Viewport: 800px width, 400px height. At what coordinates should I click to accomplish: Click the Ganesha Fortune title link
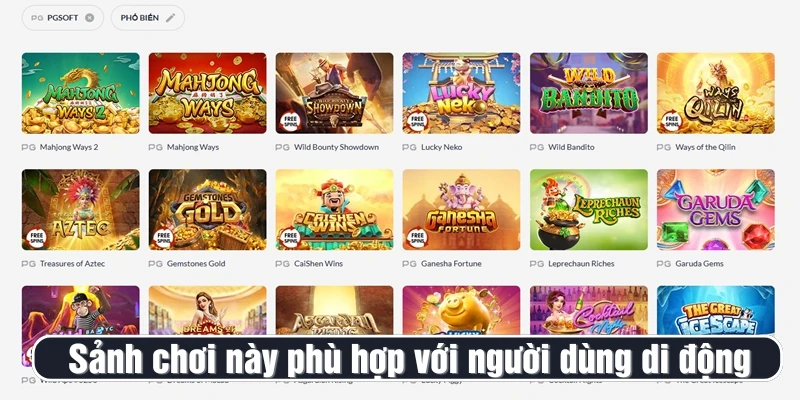(451, 264)
